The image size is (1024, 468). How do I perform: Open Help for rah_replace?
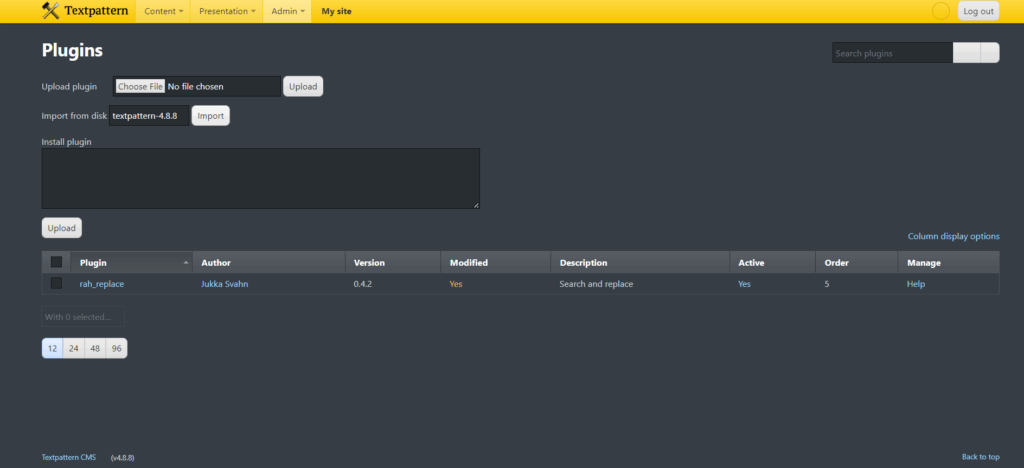point(916,284)
